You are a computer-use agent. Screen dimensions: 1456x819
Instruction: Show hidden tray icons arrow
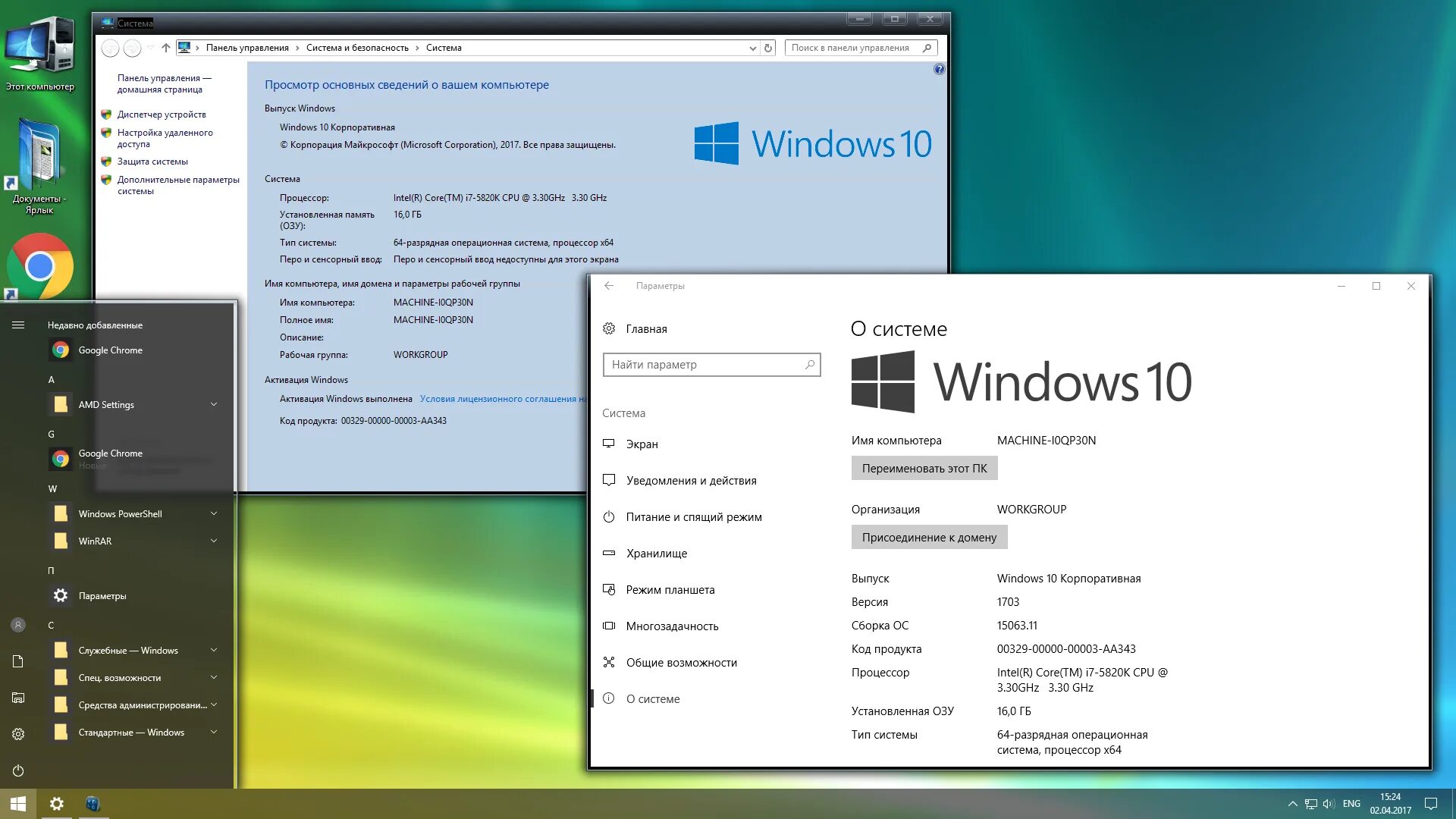(1292, 804)
